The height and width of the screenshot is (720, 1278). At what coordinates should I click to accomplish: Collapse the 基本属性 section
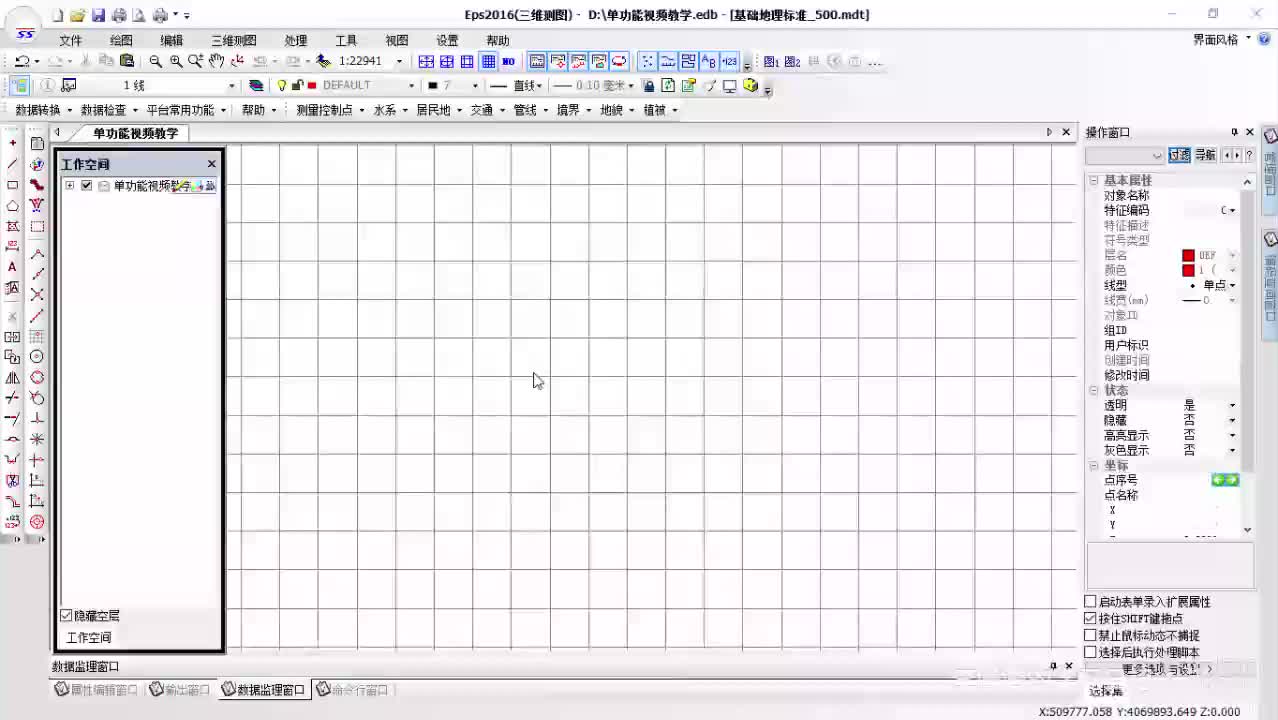coord(1094,181)
